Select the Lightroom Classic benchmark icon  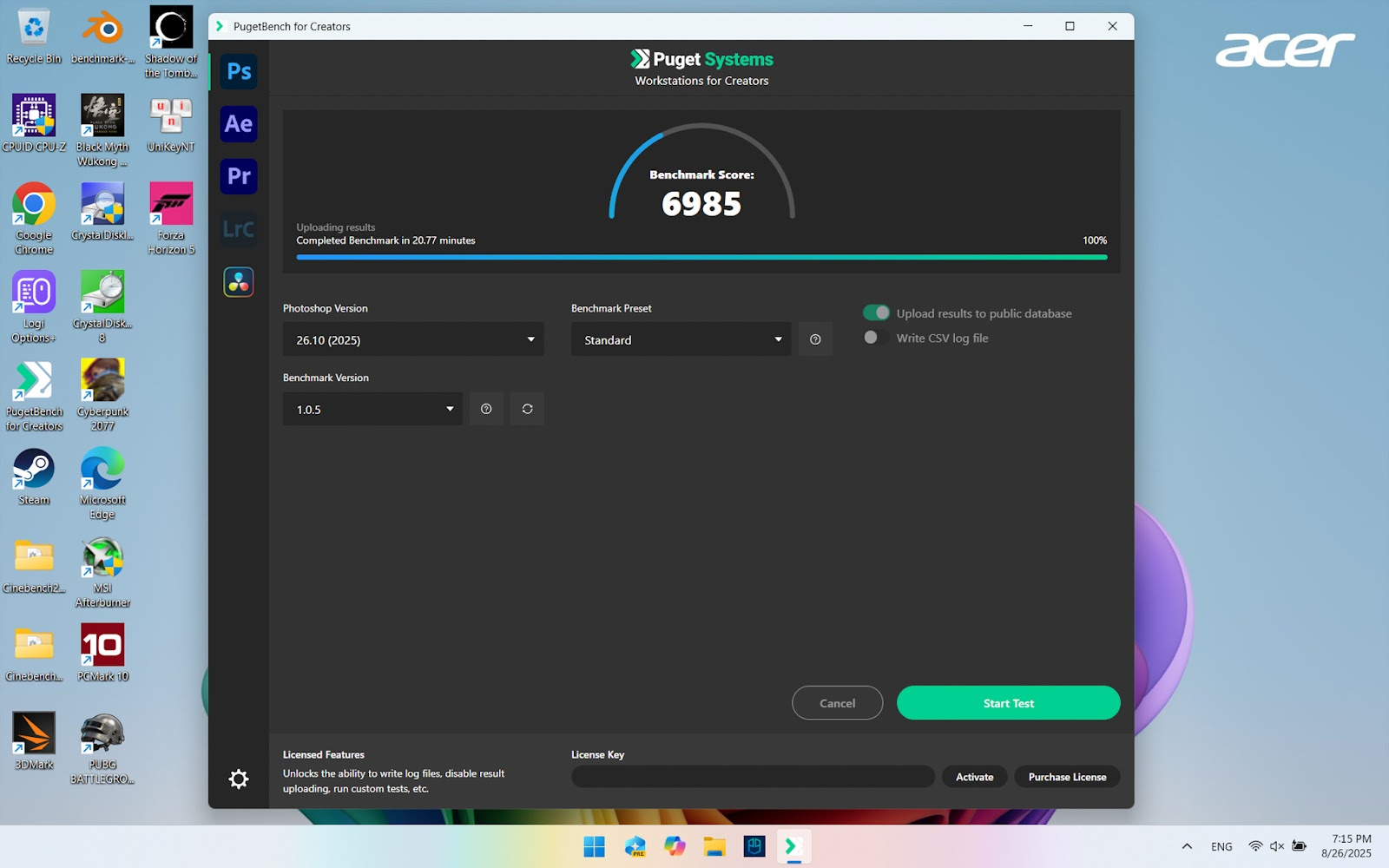tap(239, 229)
